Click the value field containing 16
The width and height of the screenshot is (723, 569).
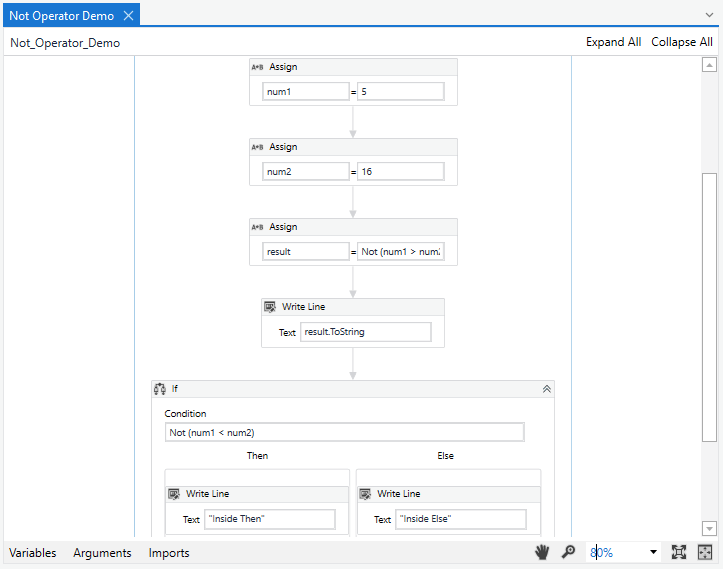coord(401,172)
